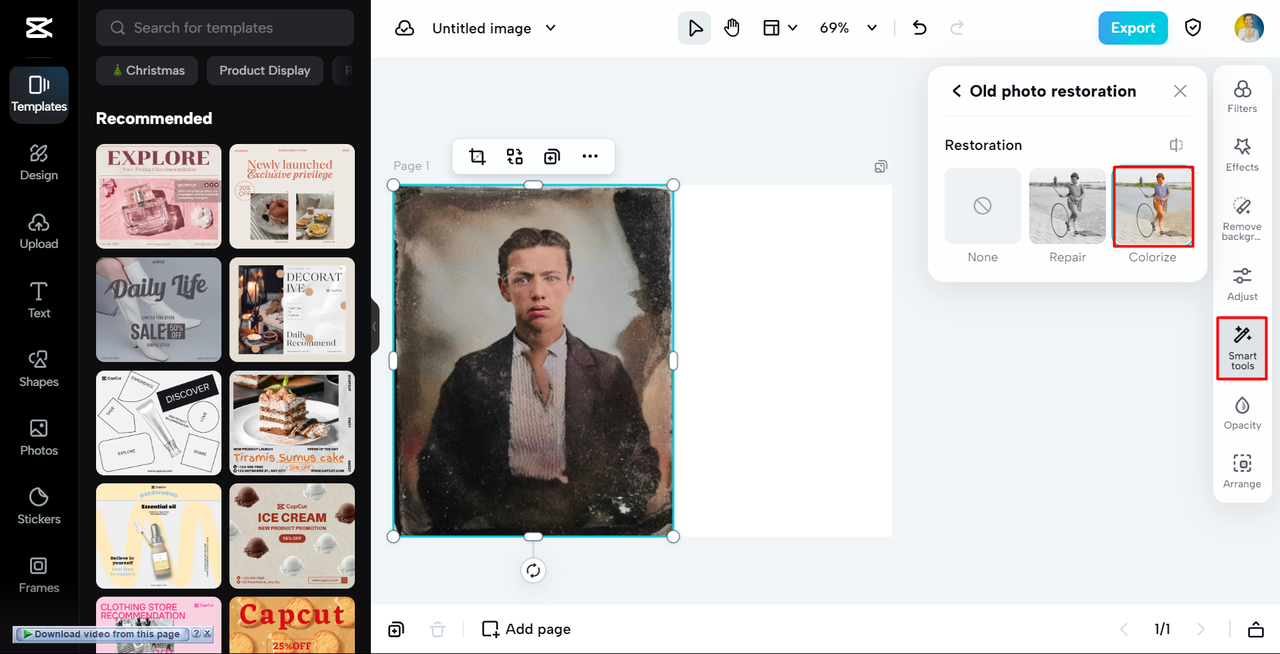Image resolution: width=1280 pixels, height=654 pixels.
Task: Go to the previous page arrow
Action: 1123,629
